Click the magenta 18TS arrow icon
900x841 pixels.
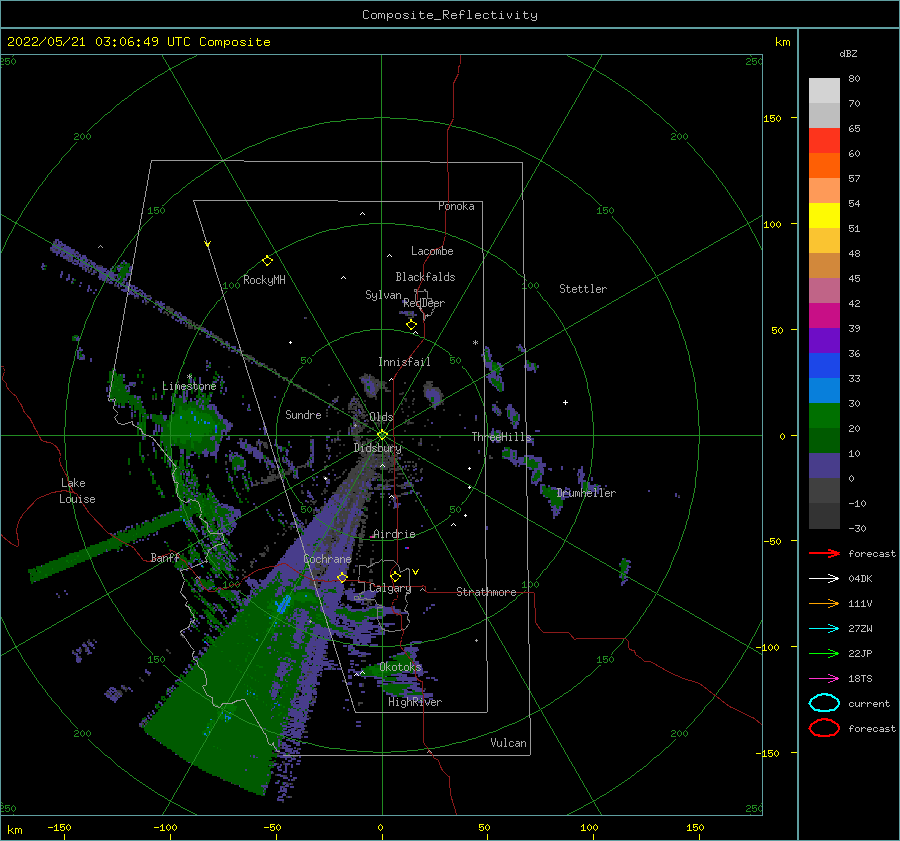(824, 679)
